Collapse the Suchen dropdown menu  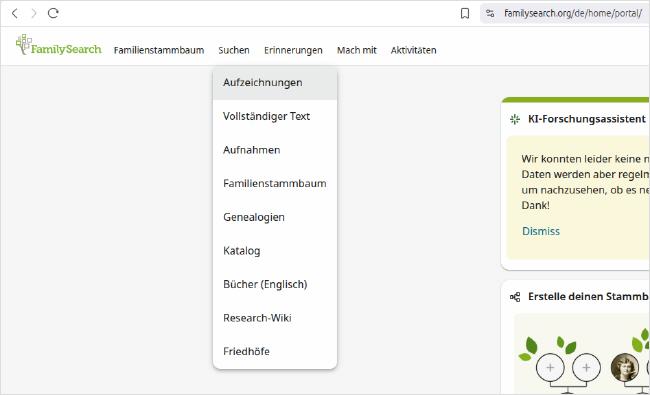click(234, 50)
